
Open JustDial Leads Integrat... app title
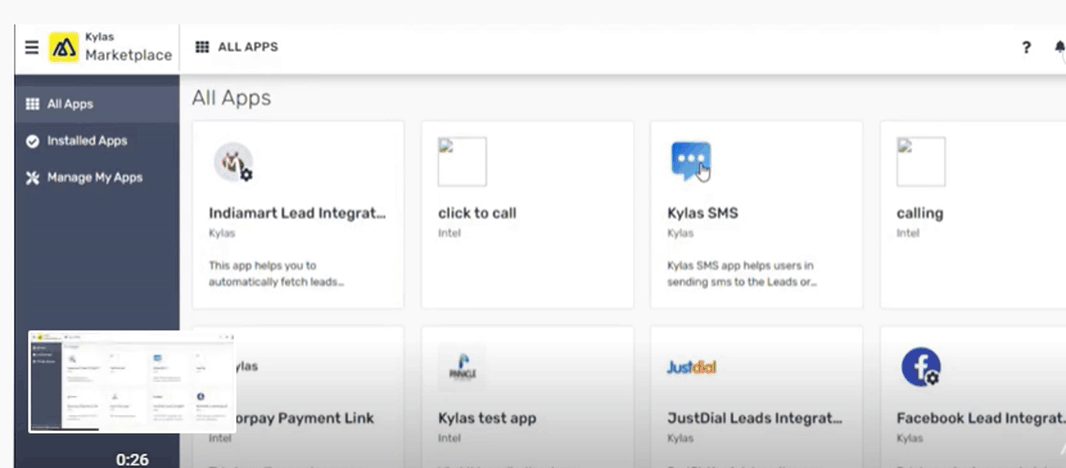coord(755,418)
